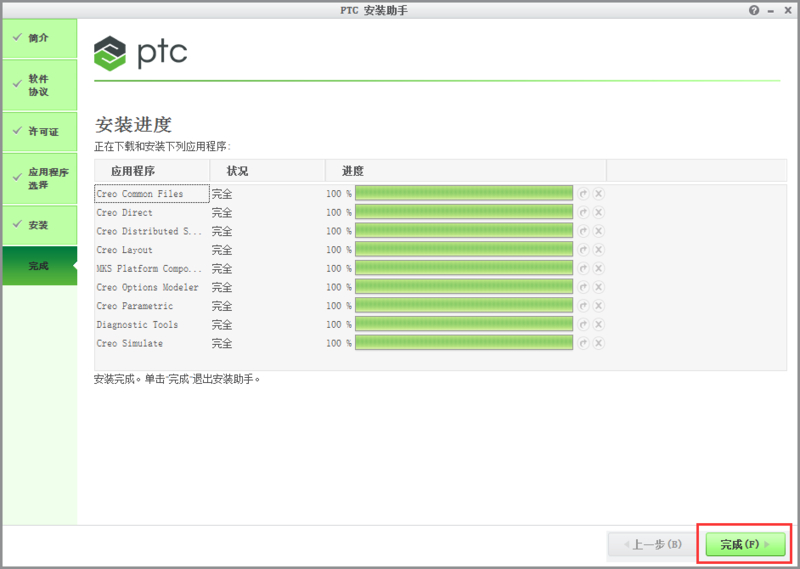This screenshot has width=800, height=569.
Task: Click the 安装完成 status message
Action: (177, 379)
